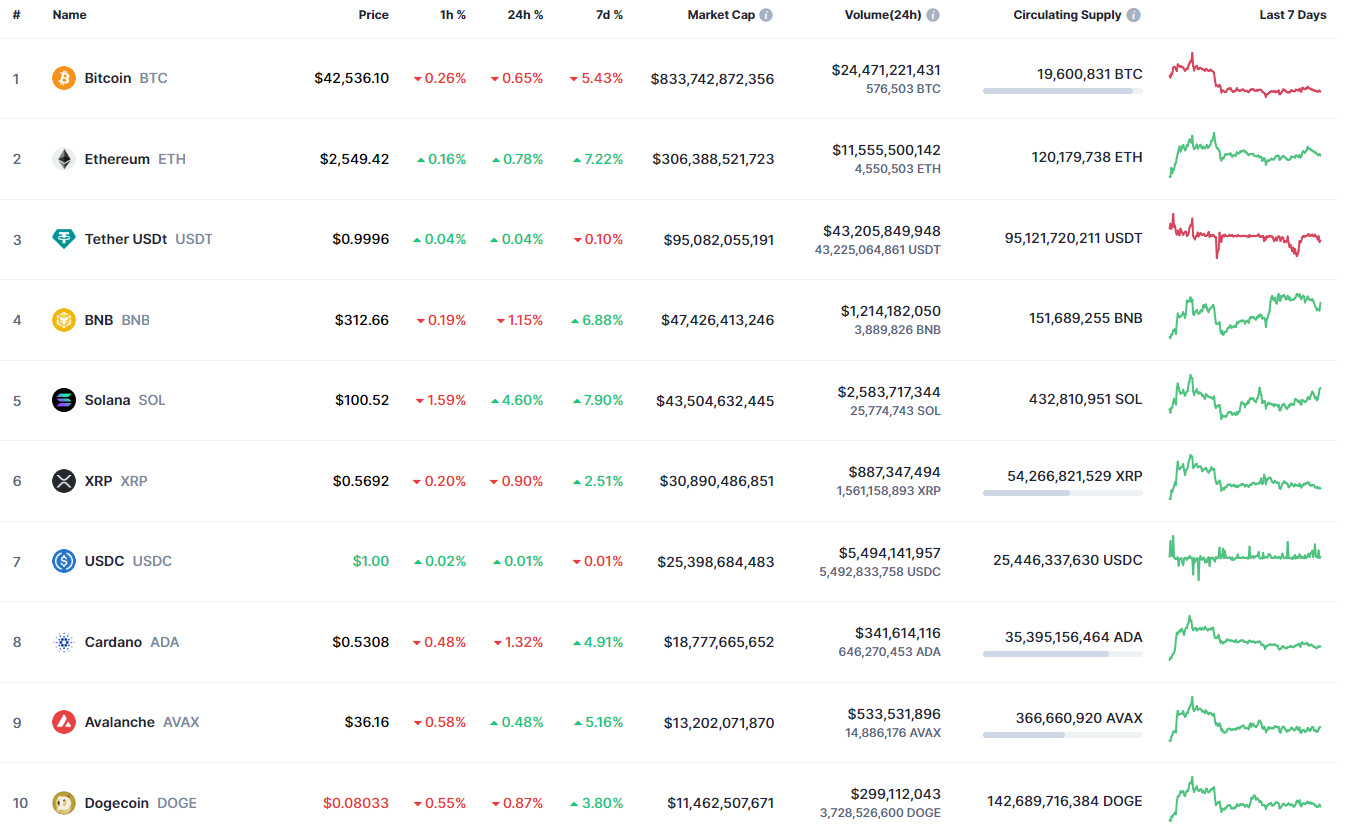Click the Dogecoin logo icon
The height and width of the screenshot is (833, 1346).
(x=64, y=803)
